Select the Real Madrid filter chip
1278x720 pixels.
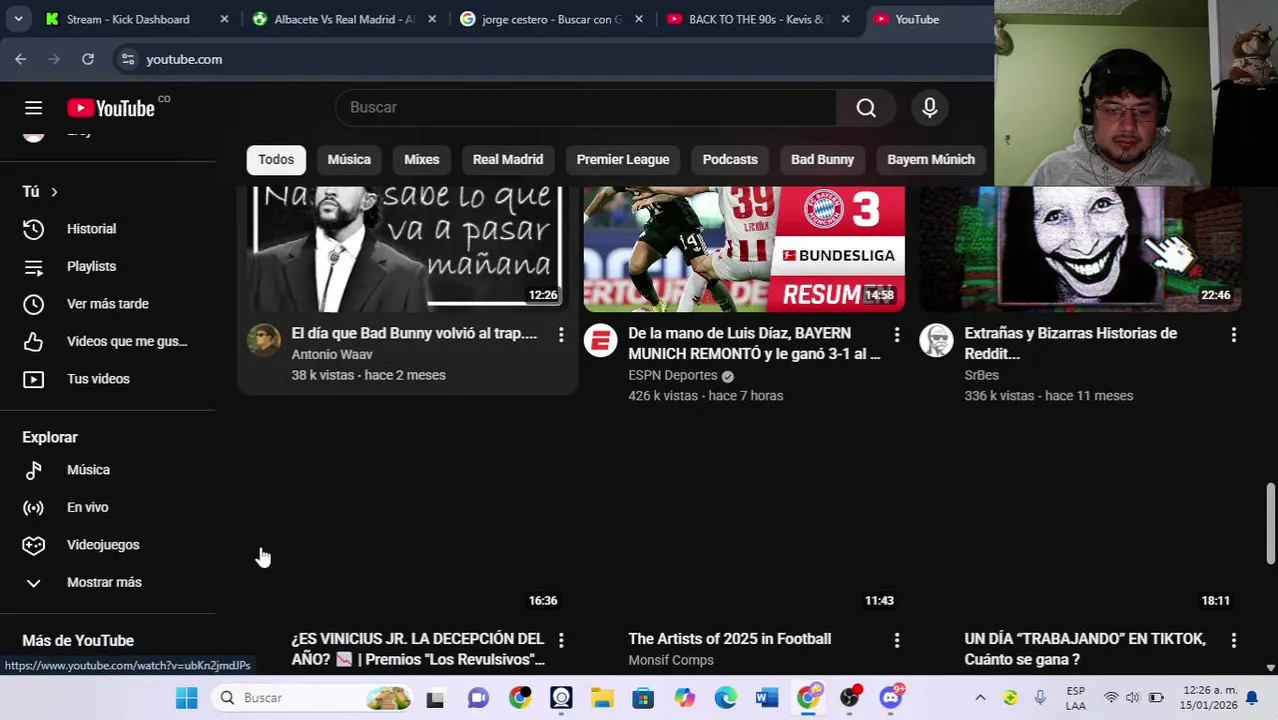coord(508,159)
